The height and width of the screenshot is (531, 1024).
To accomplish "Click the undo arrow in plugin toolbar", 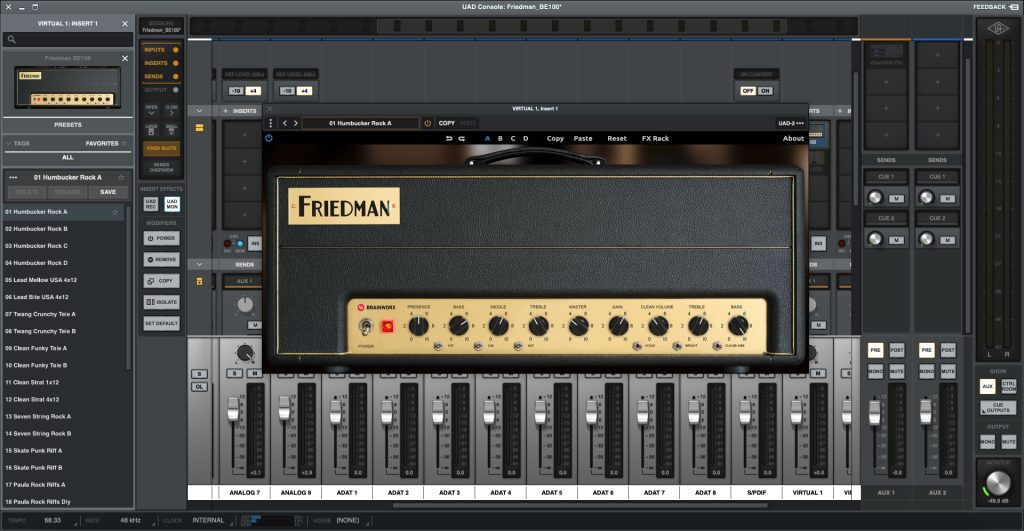I will pos(449,138).
